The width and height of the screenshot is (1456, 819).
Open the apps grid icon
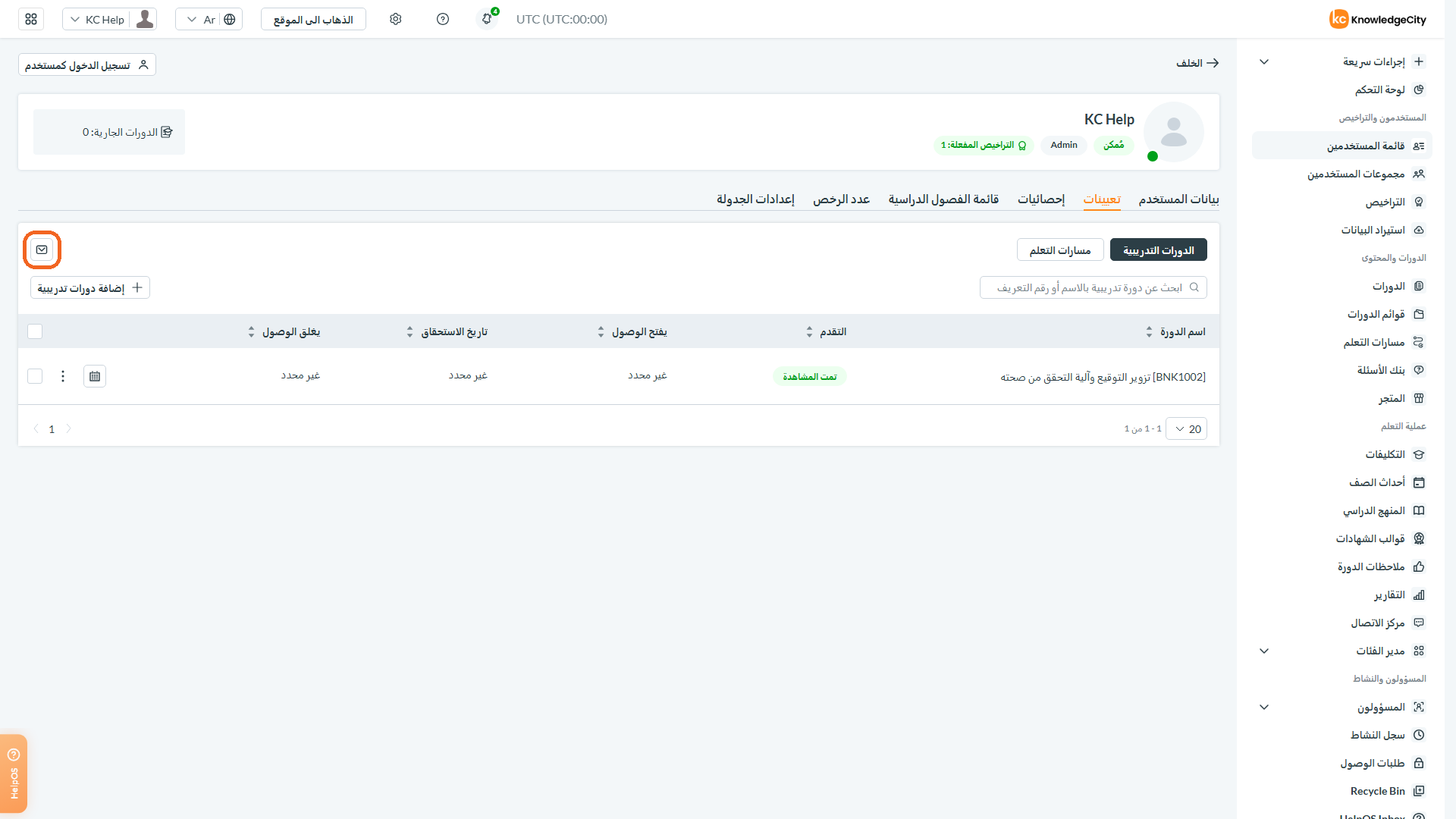coord(31,19)
